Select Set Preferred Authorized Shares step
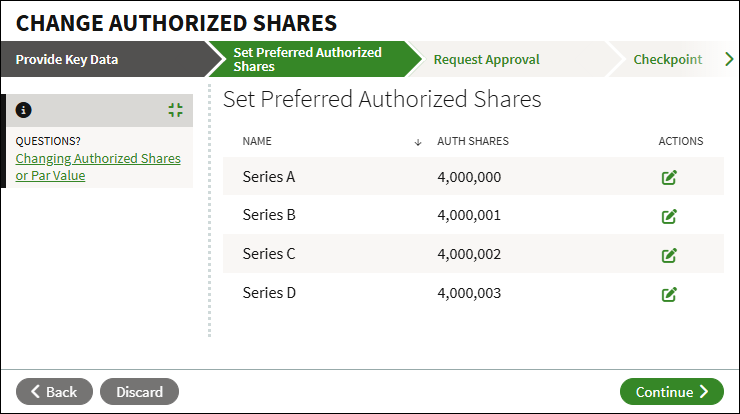Image resolution: width=740 pixels, height=414 pixels. (x=307, y=59)
